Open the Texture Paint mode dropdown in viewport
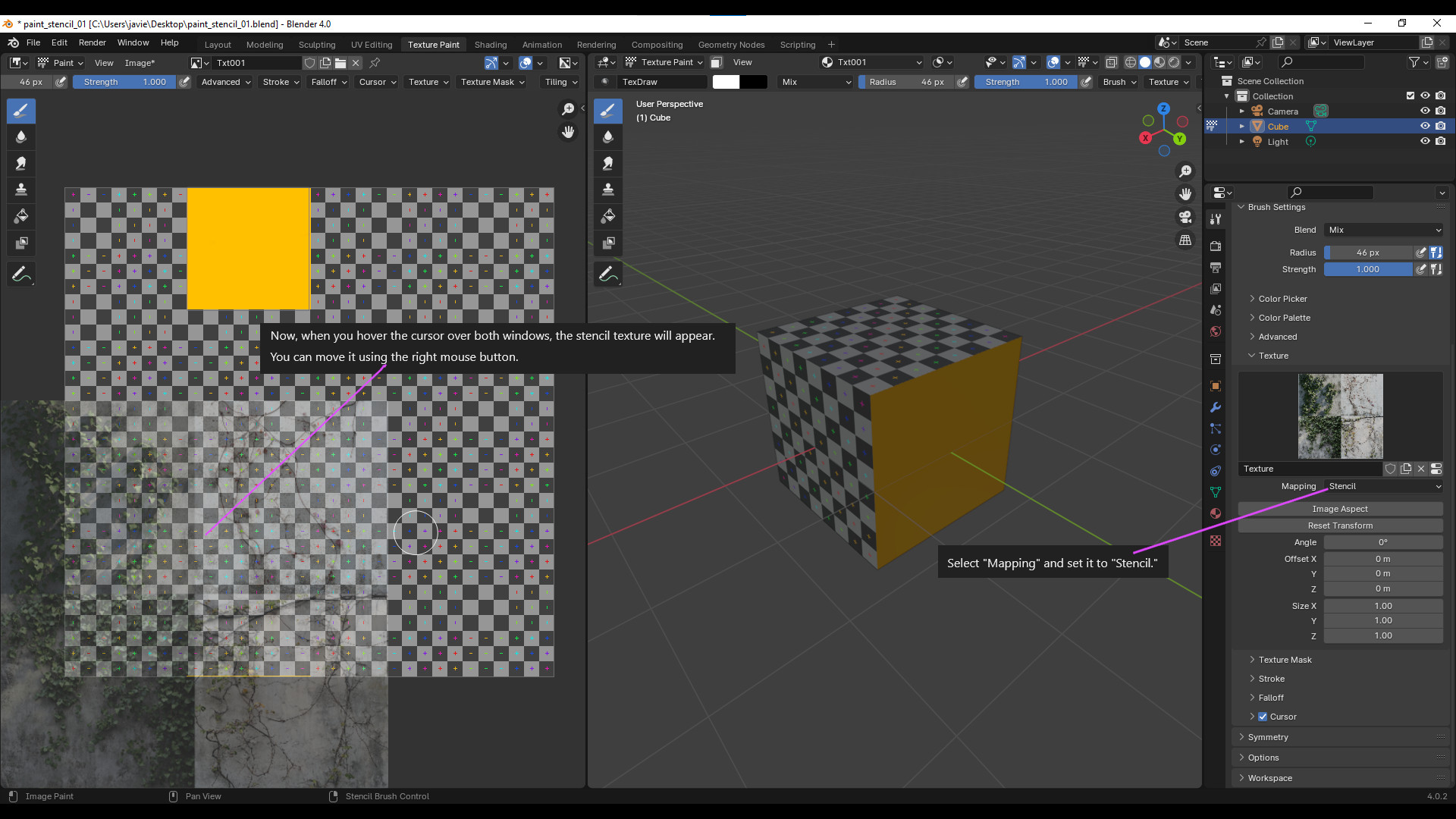1456x819 pixels. click(664, 62)
